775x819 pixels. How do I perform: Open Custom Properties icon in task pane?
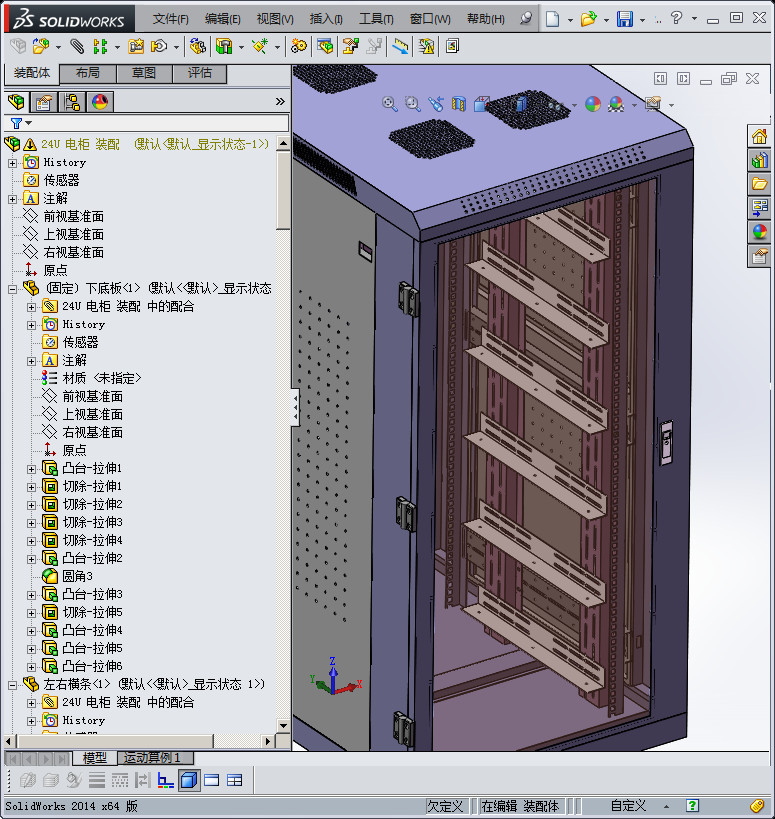click(x=759, y=256)
